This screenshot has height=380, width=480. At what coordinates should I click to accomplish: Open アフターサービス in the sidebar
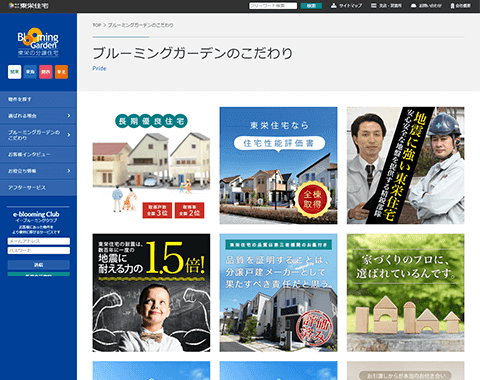(x=38, y=188)
